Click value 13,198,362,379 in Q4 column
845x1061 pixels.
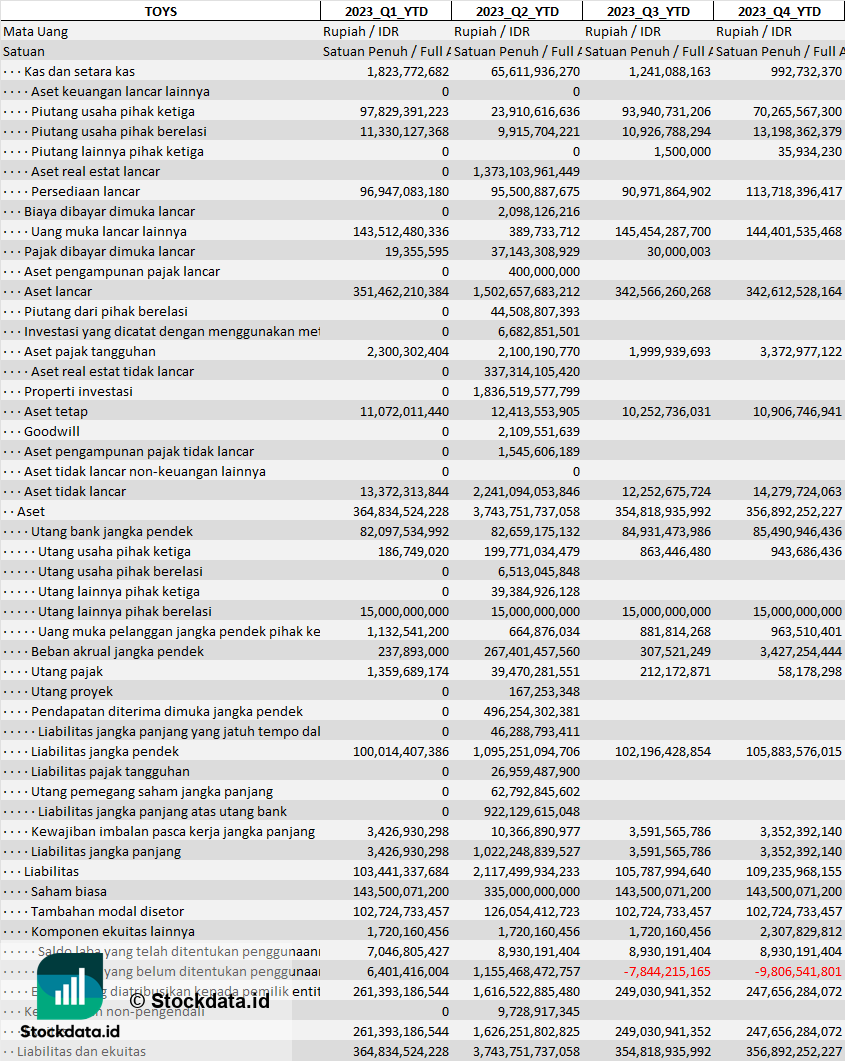(797, 131)
